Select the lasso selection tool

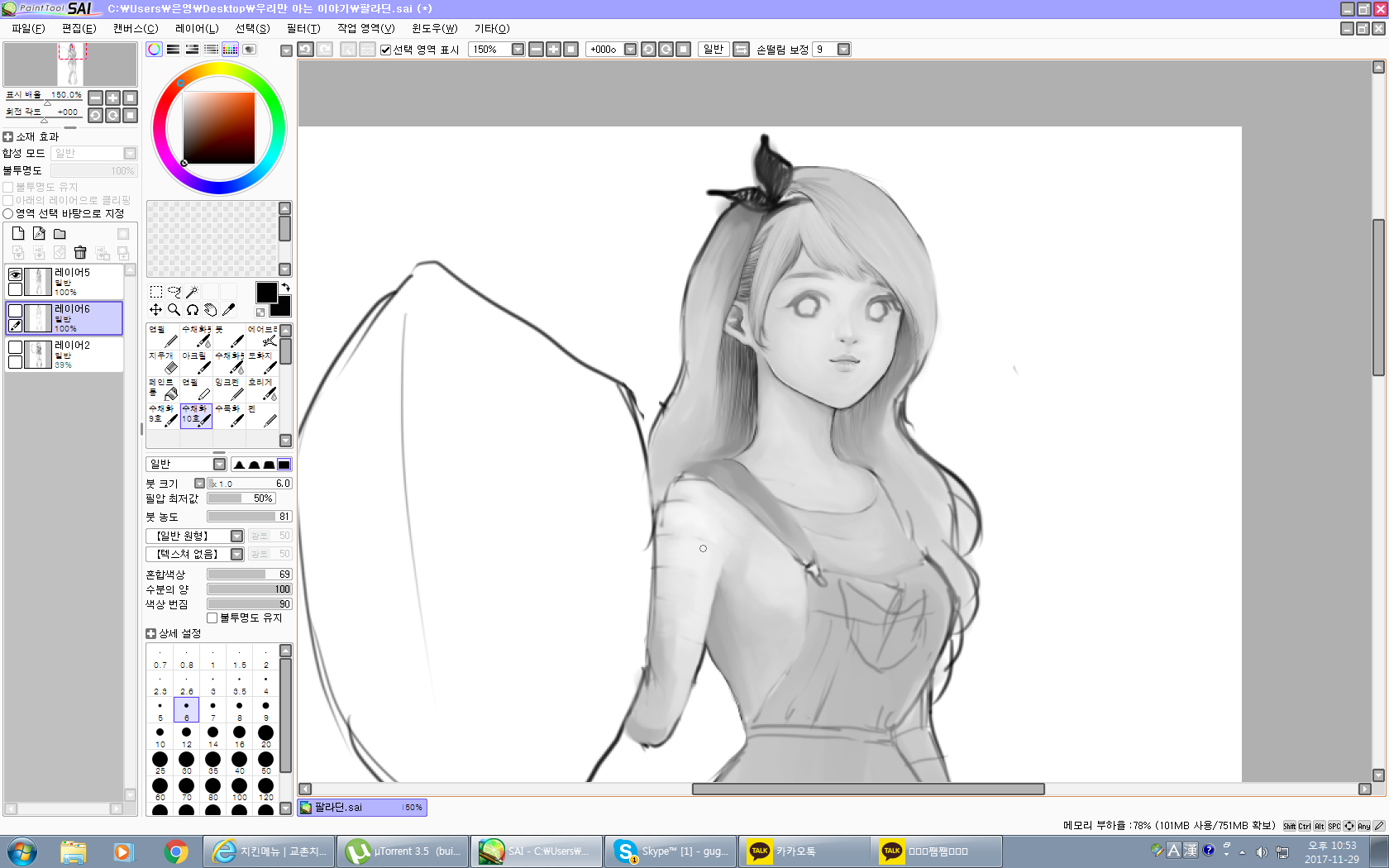click(174, 291)
